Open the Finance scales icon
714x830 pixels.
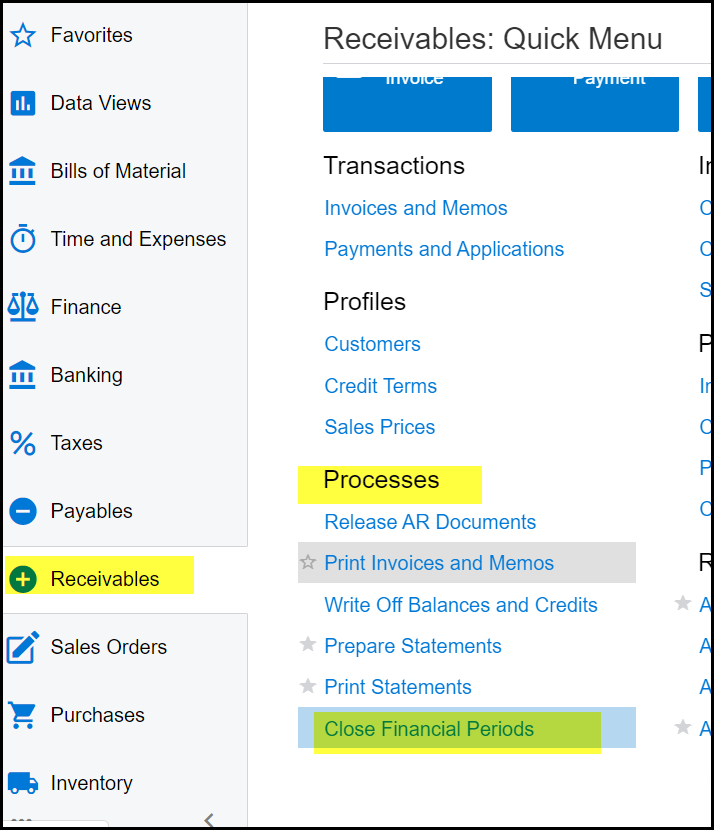(22, 307)
